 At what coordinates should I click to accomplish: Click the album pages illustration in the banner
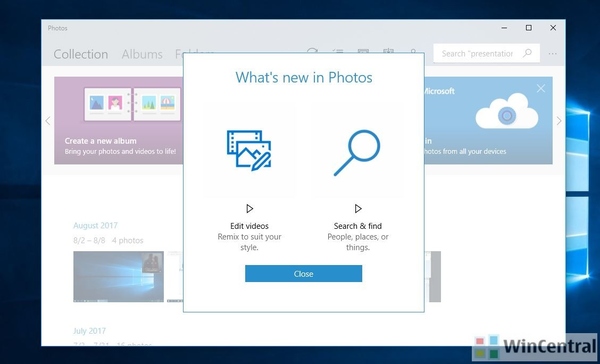pyautogui.click(x=132, y=104)
